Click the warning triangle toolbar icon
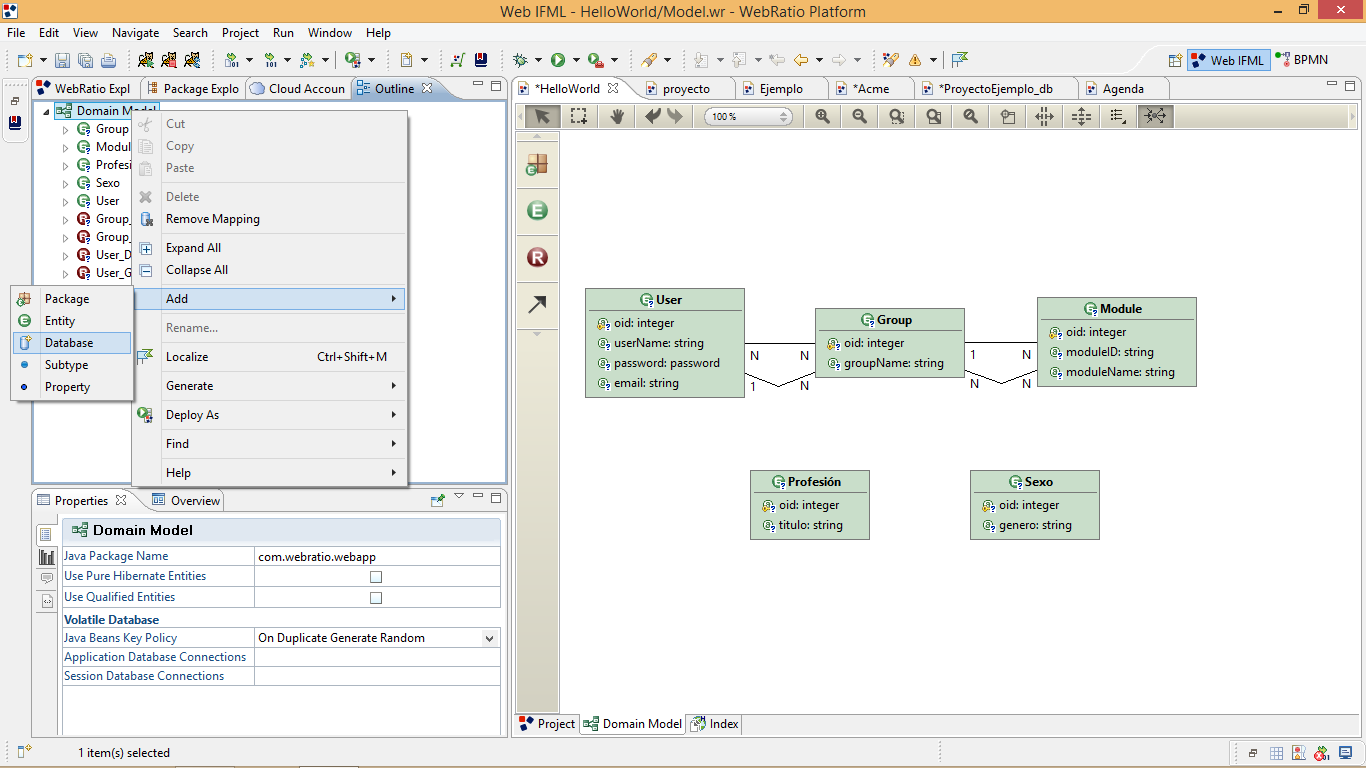This screenshot has width=1366, height=768. pyautogui.click(x=914, y=60)
